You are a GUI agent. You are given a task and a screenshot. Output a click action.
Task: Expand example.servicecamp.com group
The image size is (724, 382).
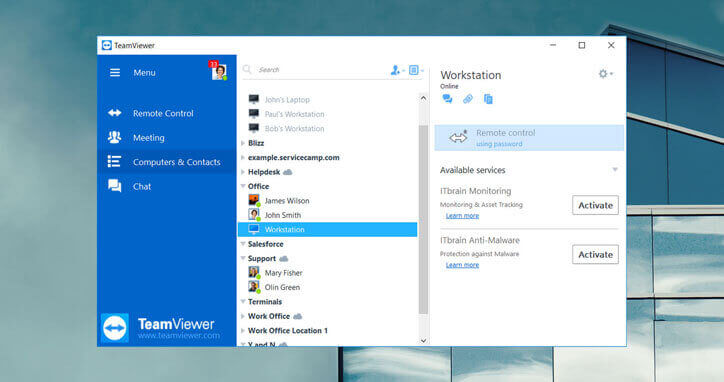point(243,158)
